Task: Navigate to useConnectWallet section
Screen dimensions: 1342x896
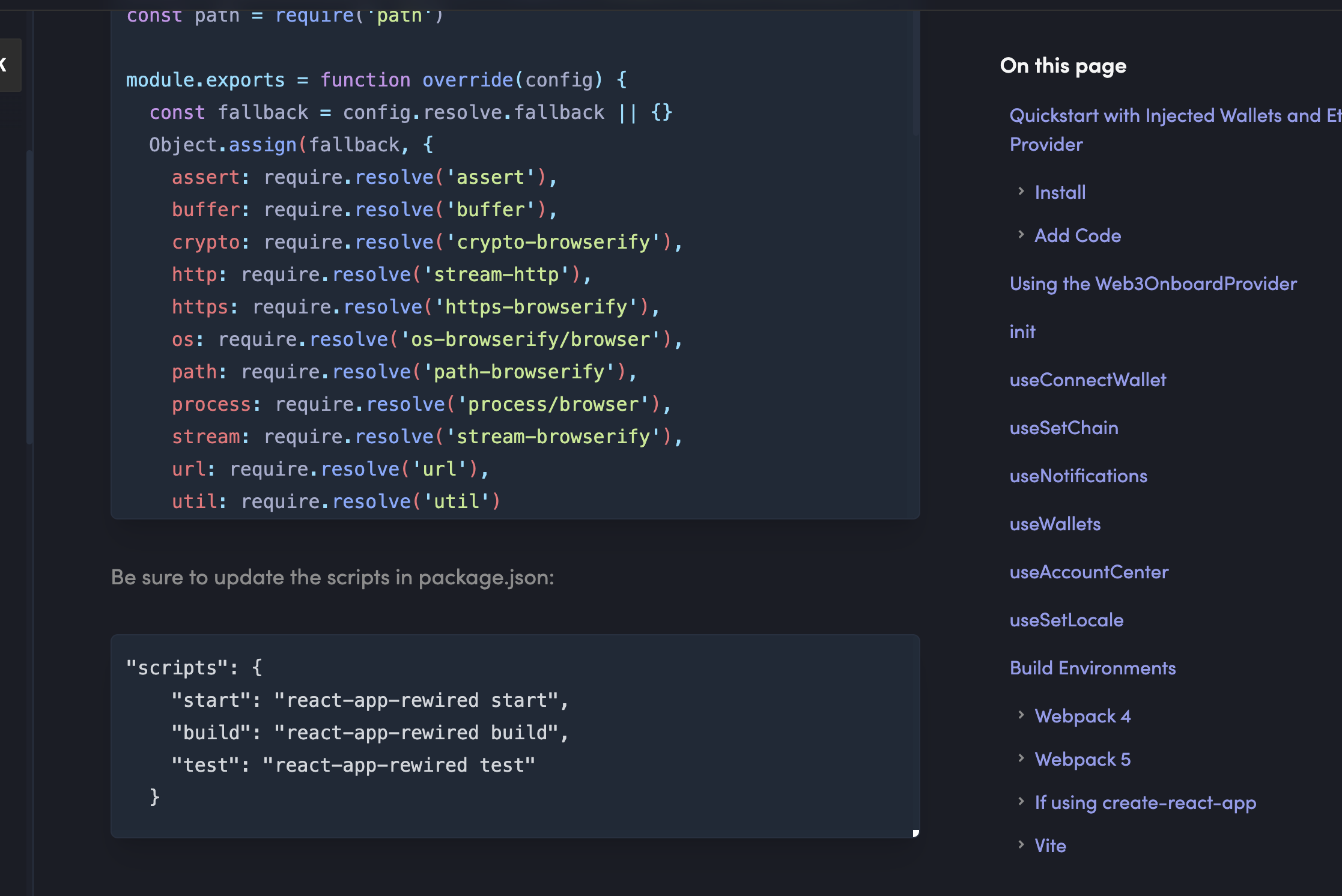Action: (x=1087, y=380)
